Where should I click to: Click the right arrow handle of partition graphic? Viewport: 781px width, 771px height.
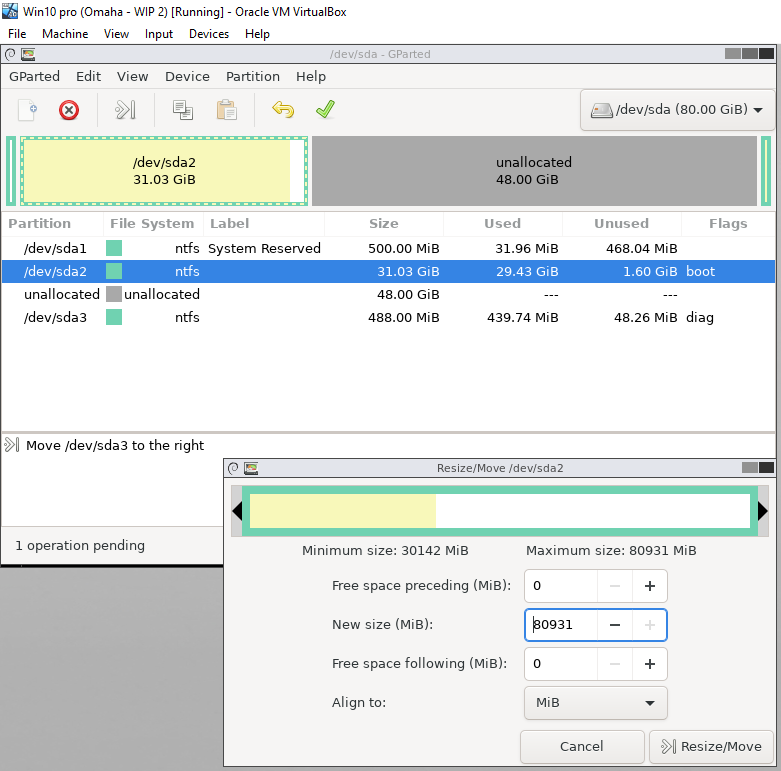tap(763, 511)
